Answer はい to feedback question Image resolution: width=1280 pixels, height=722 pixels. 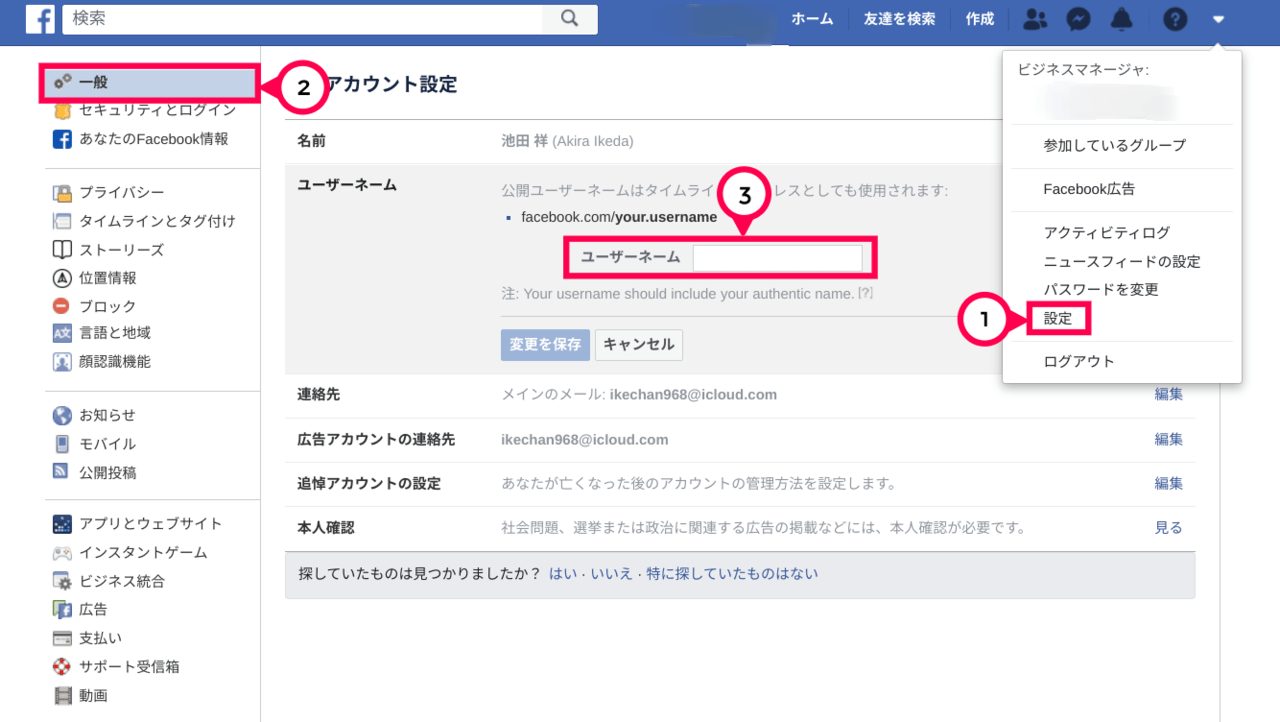(x=563, y=574)
